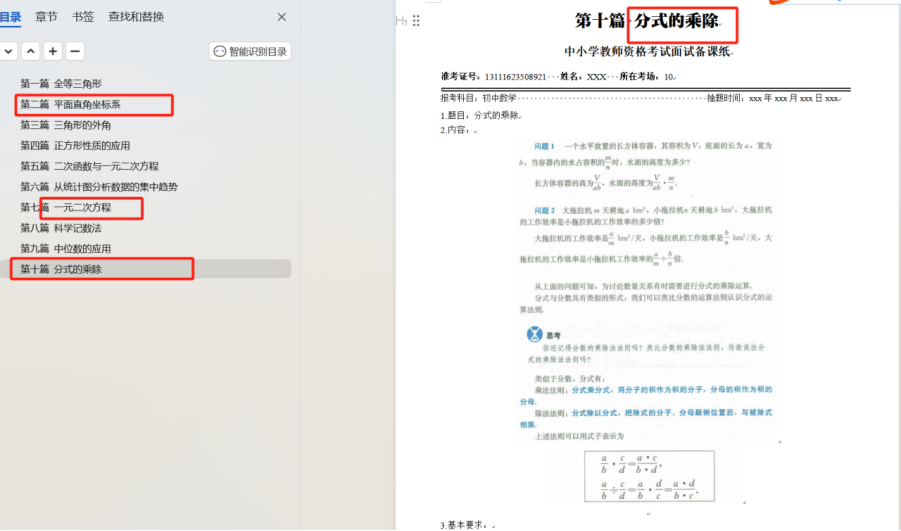
Task: Click the six-dot drag handle beside the title
Action: click(416, 21)
